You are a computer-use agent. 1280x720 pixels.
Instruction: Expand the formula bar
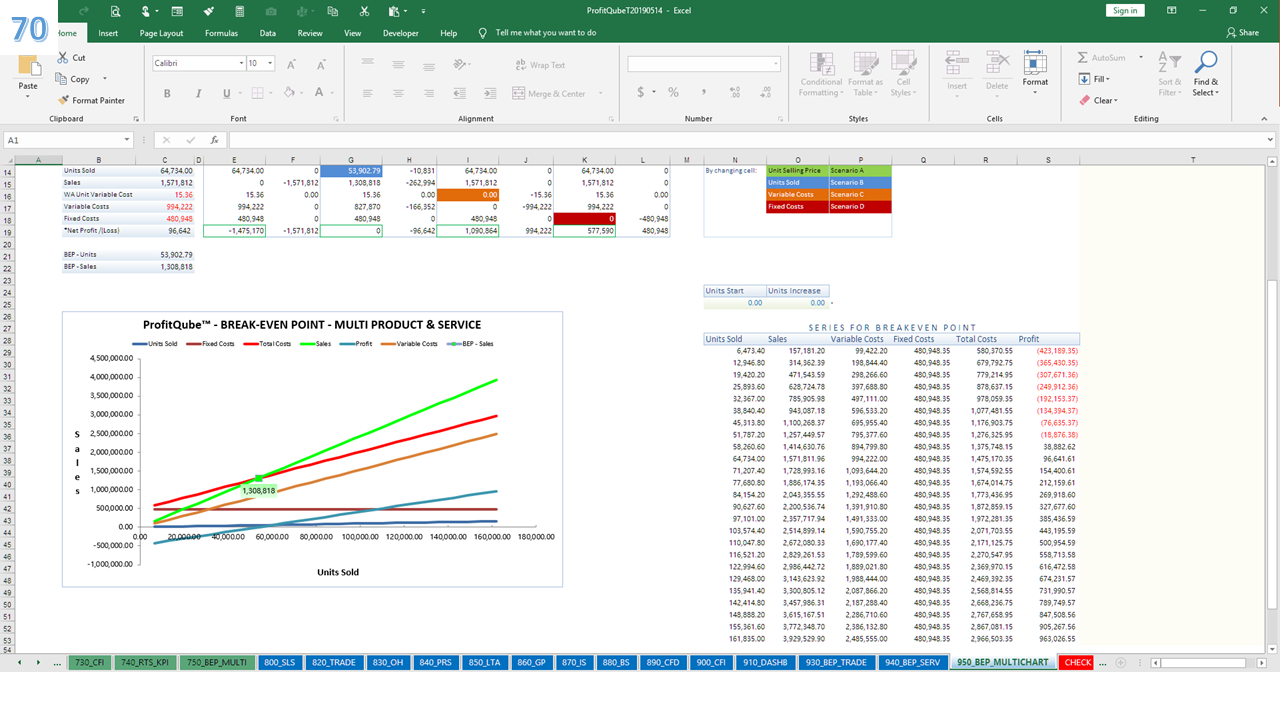point(1270,141)
